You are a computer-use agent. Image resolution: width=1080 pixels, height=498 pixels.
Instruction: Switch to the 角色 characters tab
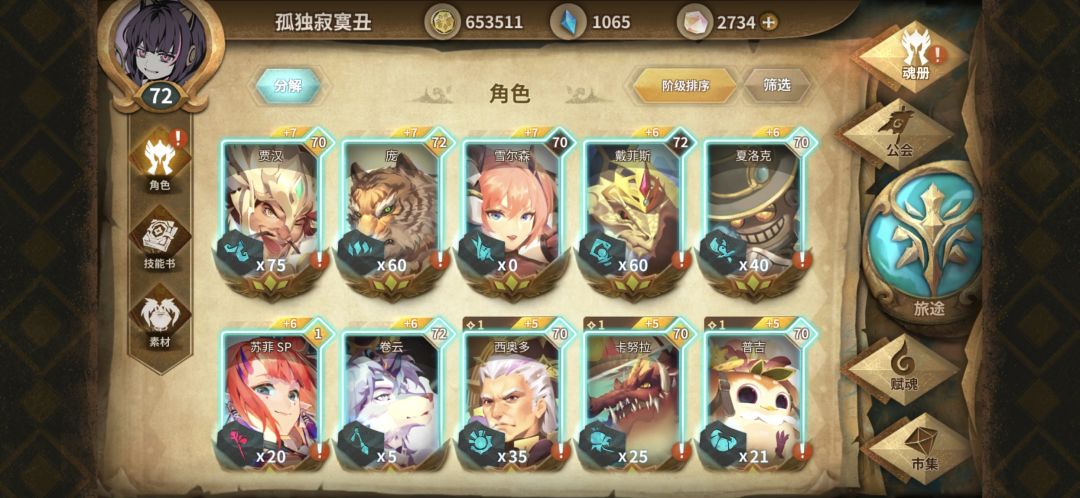[x=160, y=163]
